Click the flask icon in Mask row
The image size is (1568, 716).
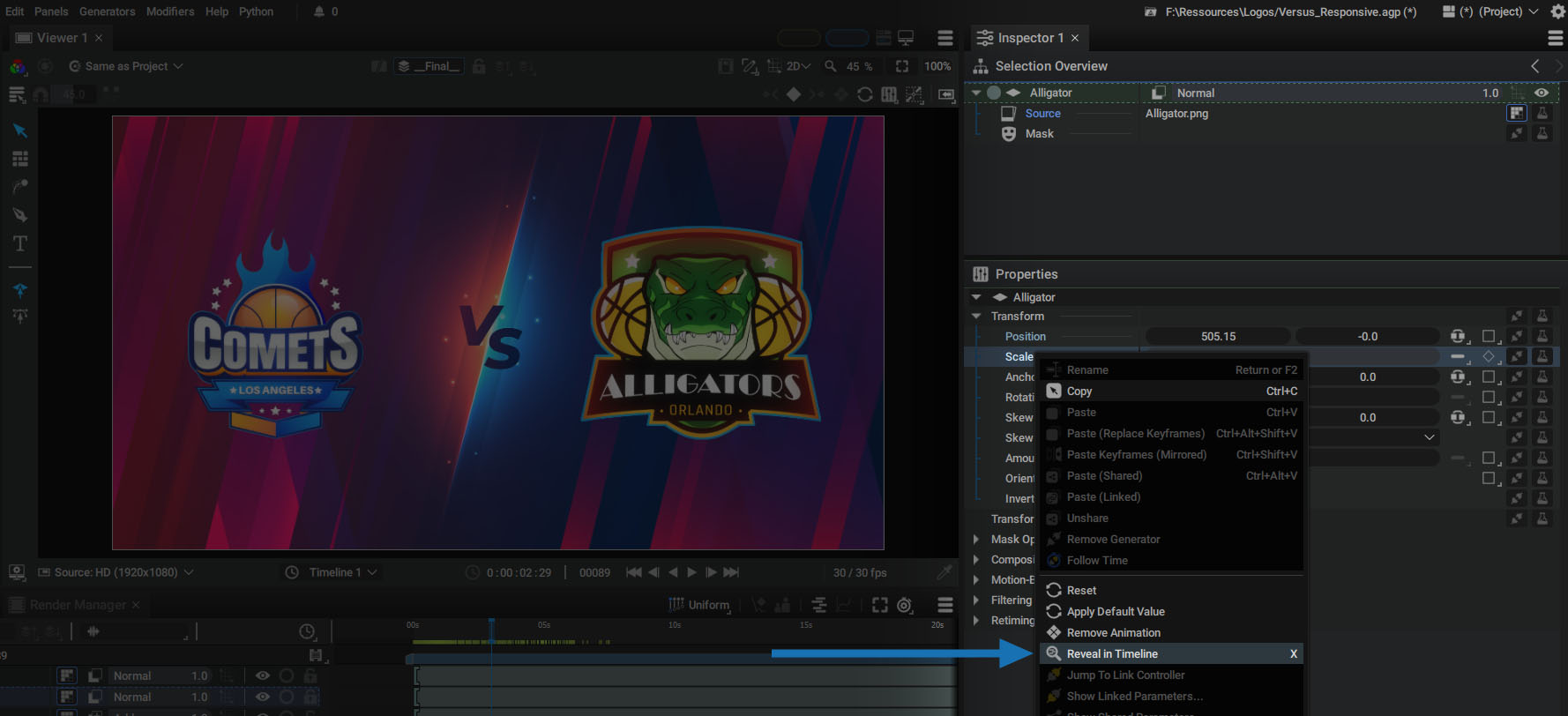click(x=1542, y=133)
